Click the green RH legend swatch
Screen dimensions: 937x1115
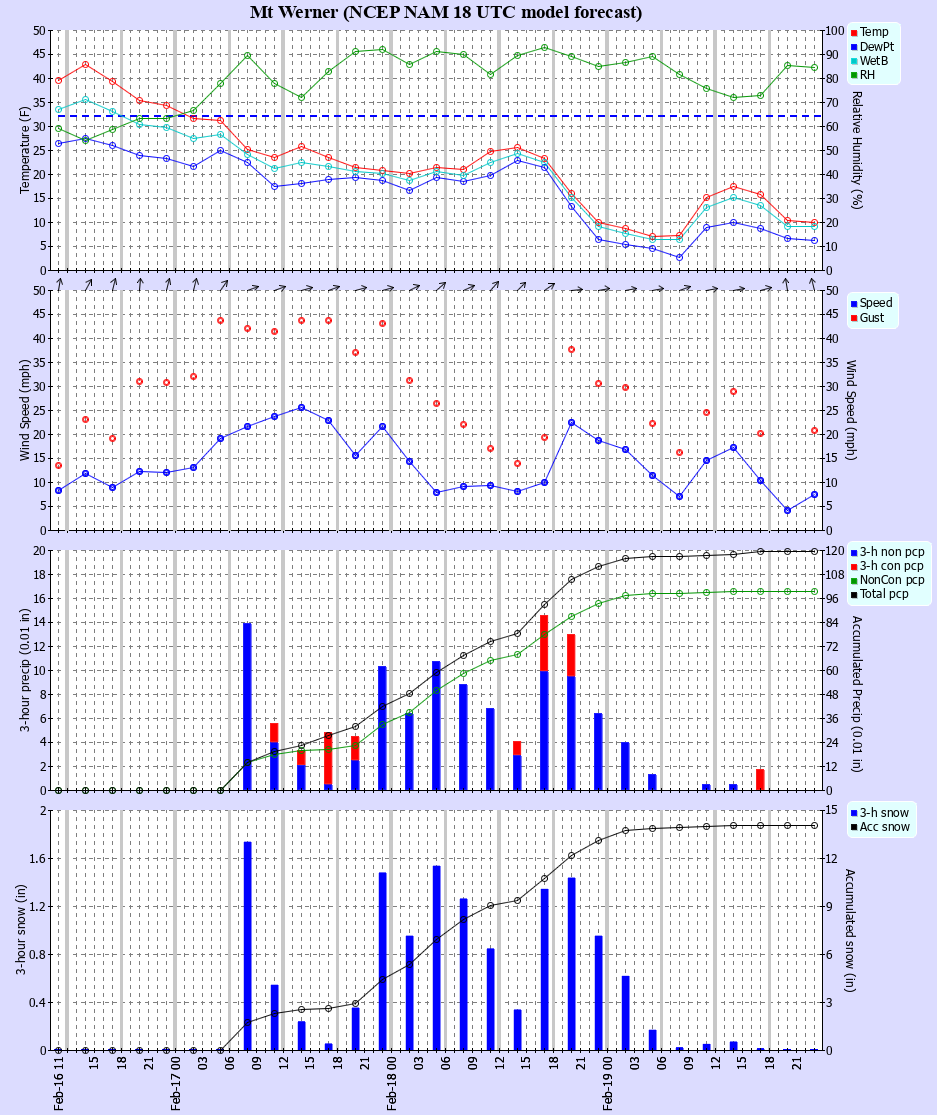[854, 75]
